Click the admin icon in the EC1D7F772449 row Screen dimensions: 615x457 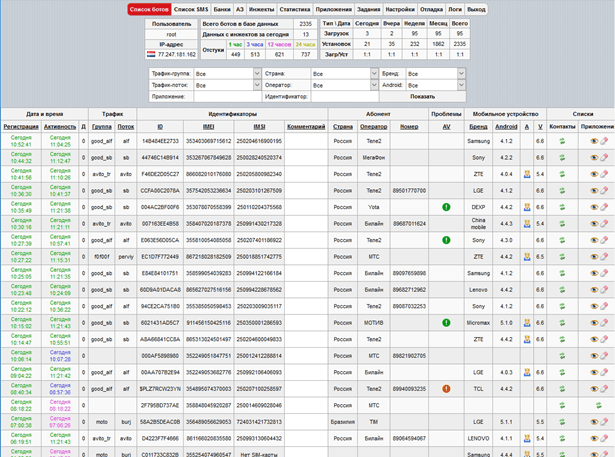(527, 257)
